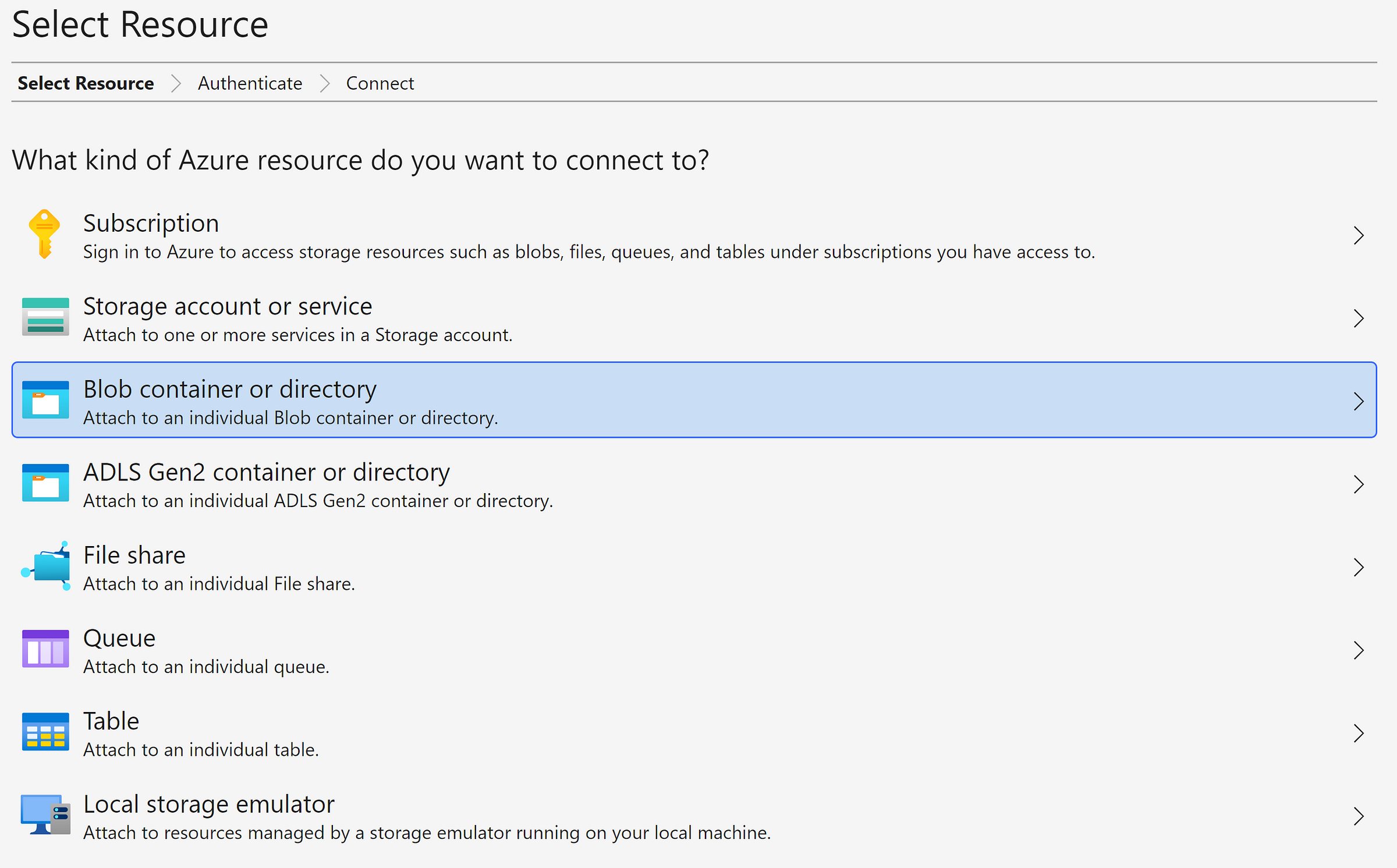Choose Storage account or service title

(228, 307)
